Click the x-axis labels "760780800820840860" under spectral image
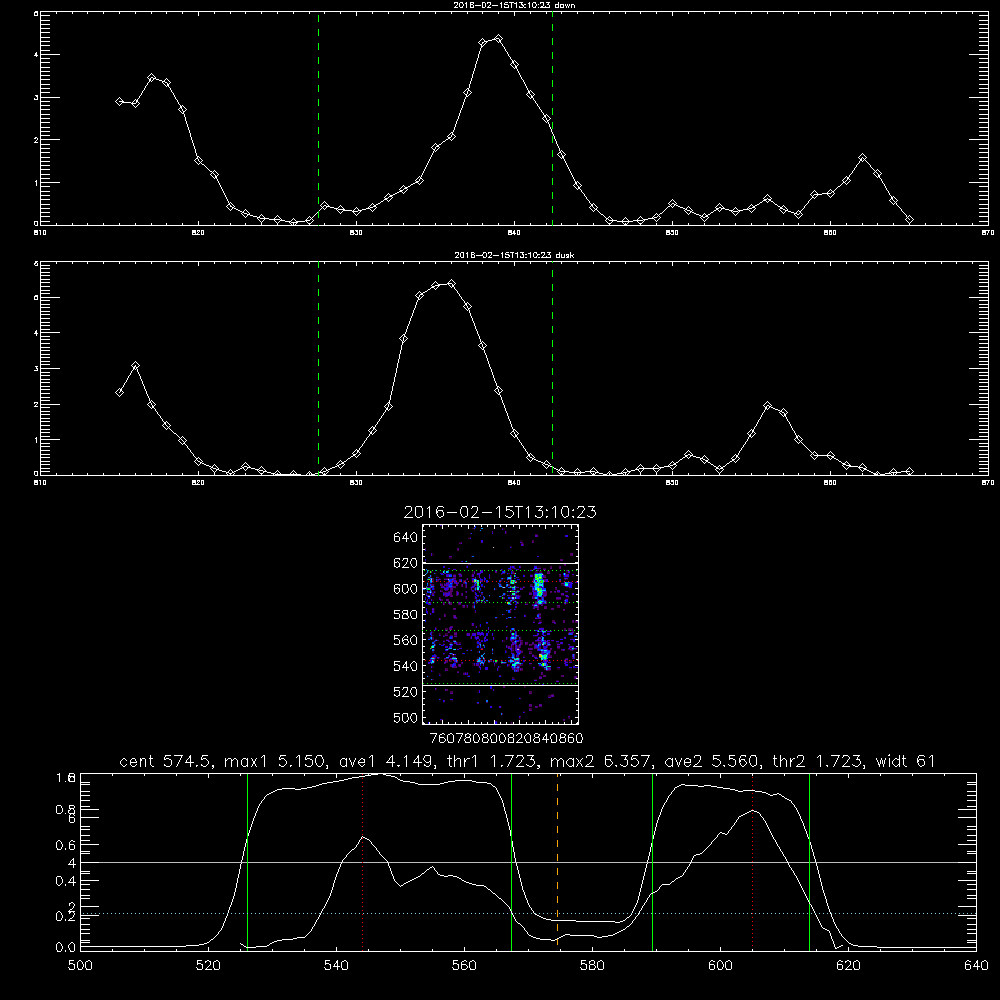Image resolution: width=1000 pixels, height=1000 pixels. pyautogui.click(x=507, y=739)
